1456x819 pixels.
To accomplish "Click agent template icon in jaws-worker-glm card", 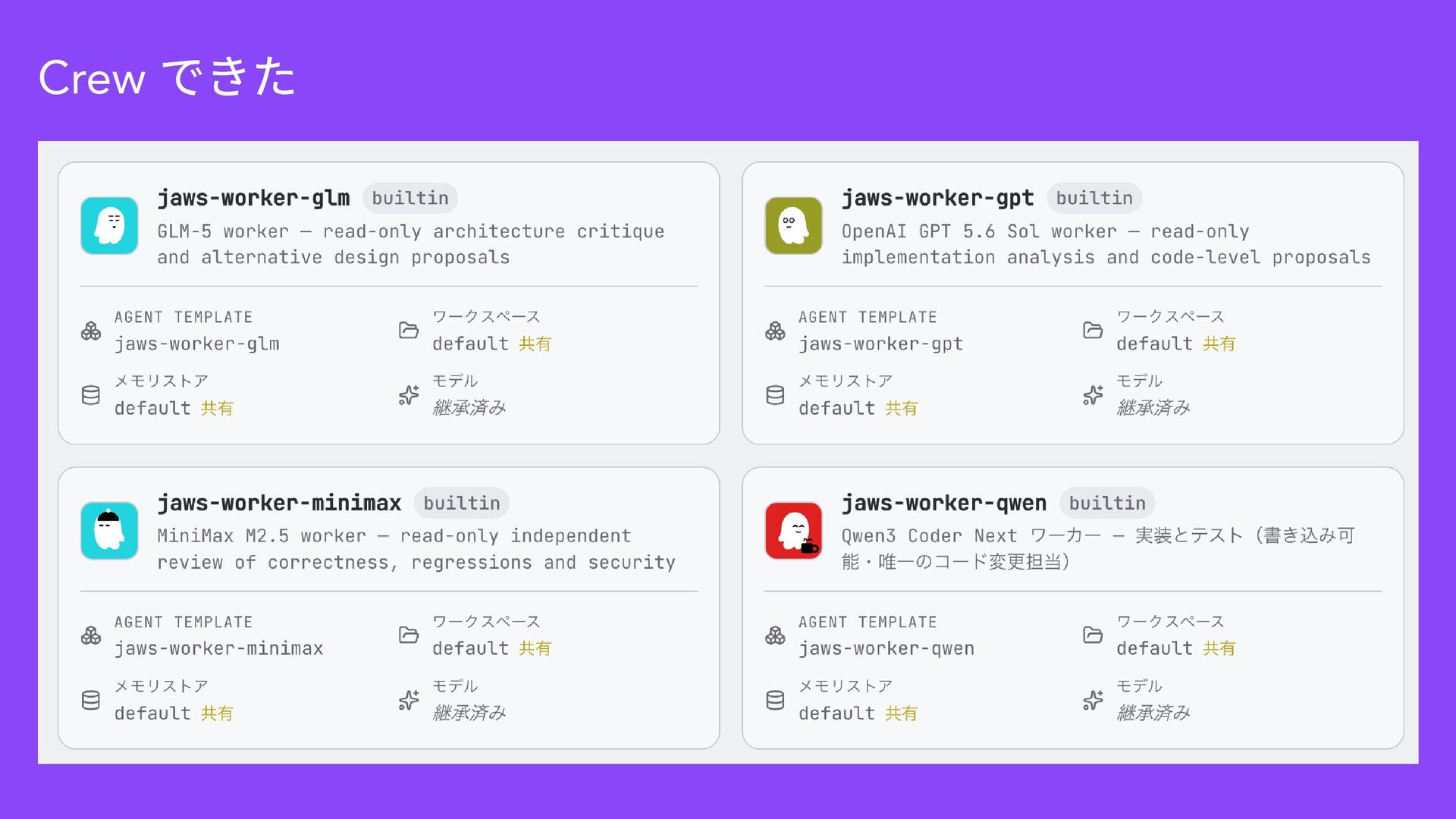I will (91, 331).
